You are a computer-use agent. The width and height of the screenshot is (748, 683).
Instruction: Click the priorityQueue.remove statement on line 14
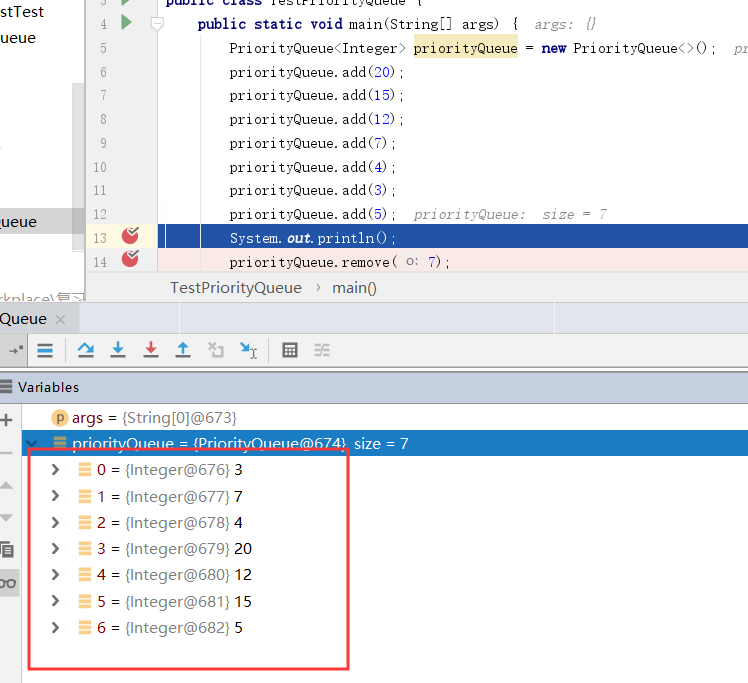coord(339,262)
